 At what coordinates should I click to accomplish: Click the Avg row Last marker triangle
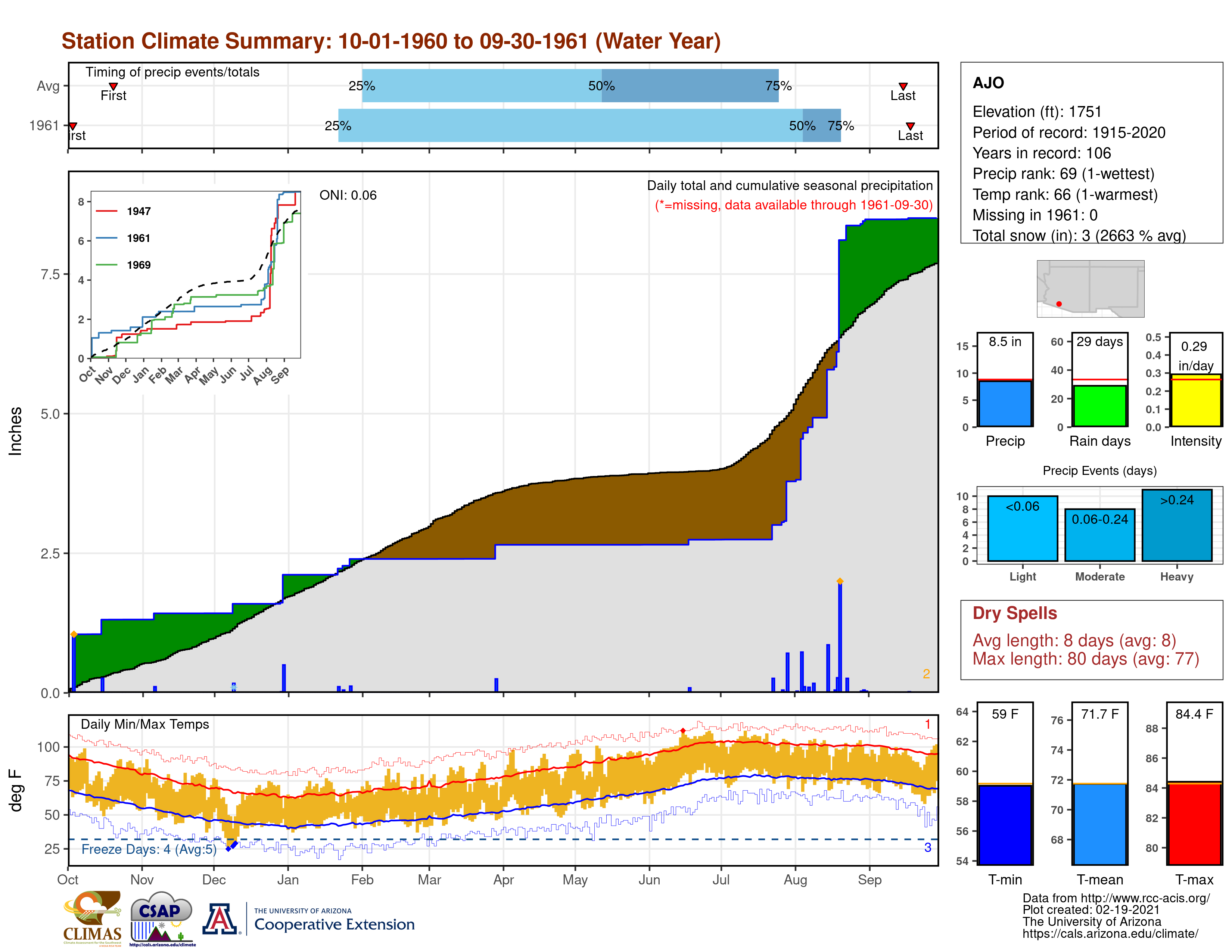[x=903, y=86]
